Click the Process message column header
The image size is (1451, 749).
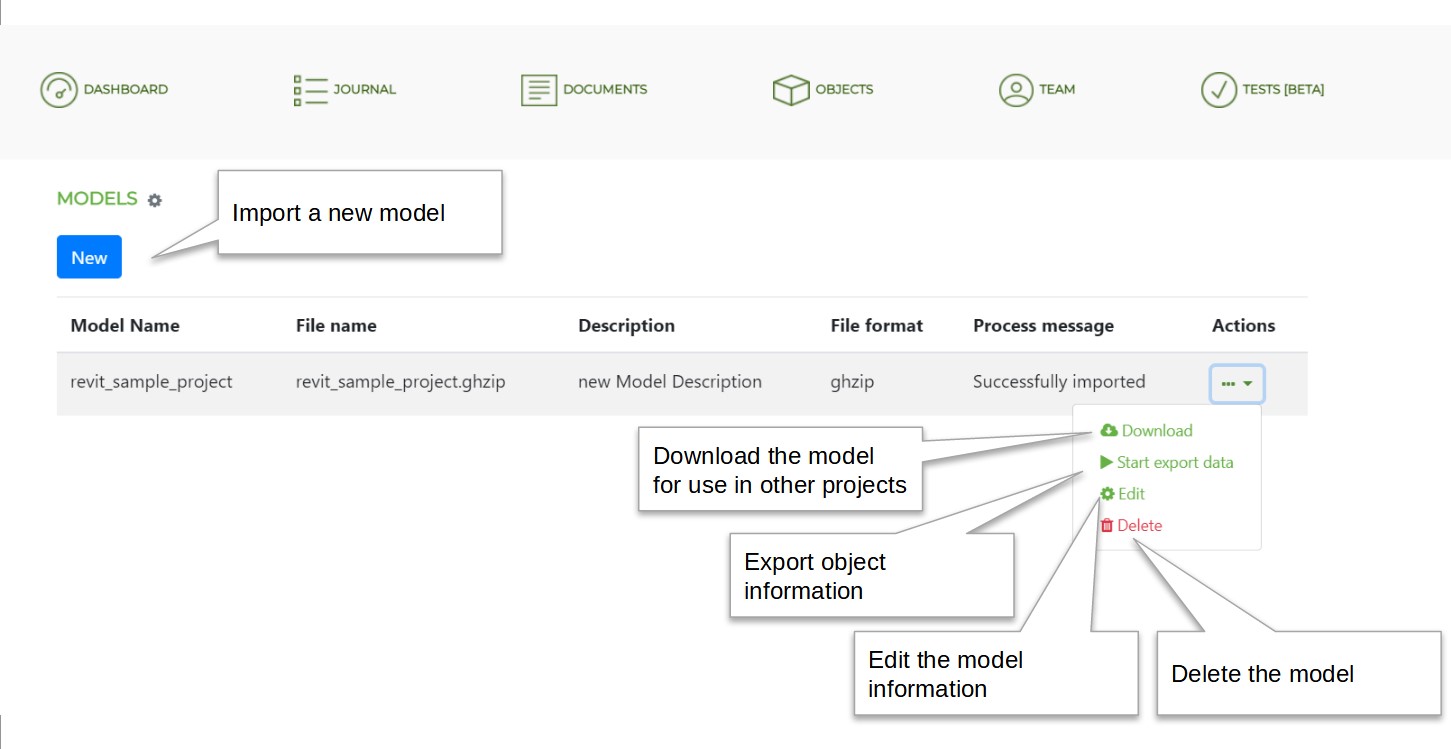point(1043,325)
